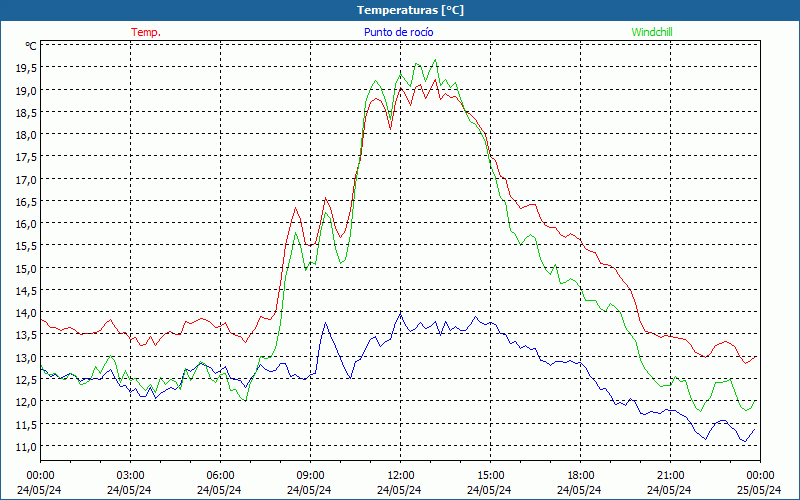The height and width of the screenshot is (500, 800).
Task: Click the 17,5 y-axis value
Action: [26, 157]
